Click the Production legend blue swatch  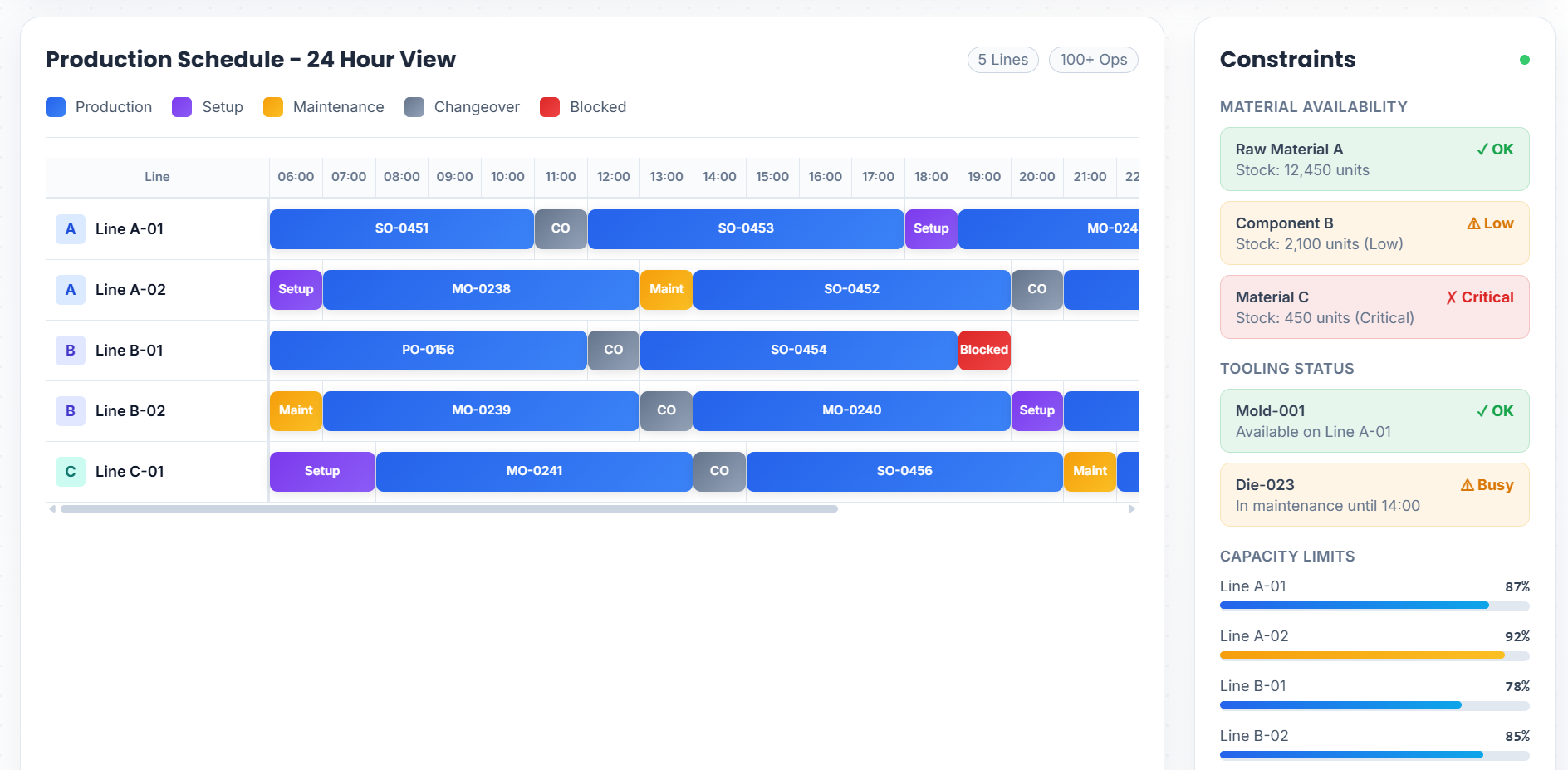56,107
